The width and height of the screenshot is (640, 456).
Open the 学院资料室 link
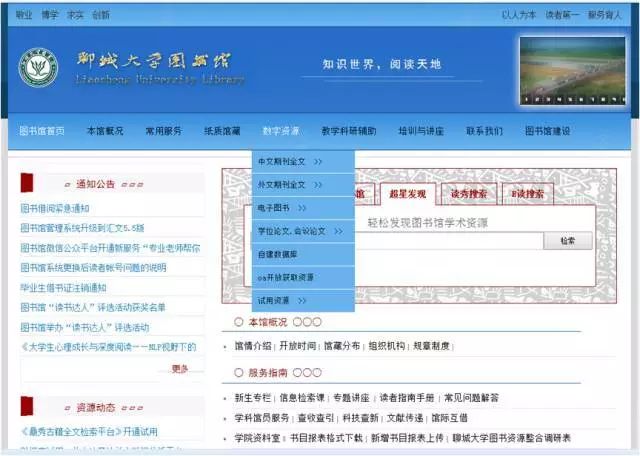[x=257, y=438]
